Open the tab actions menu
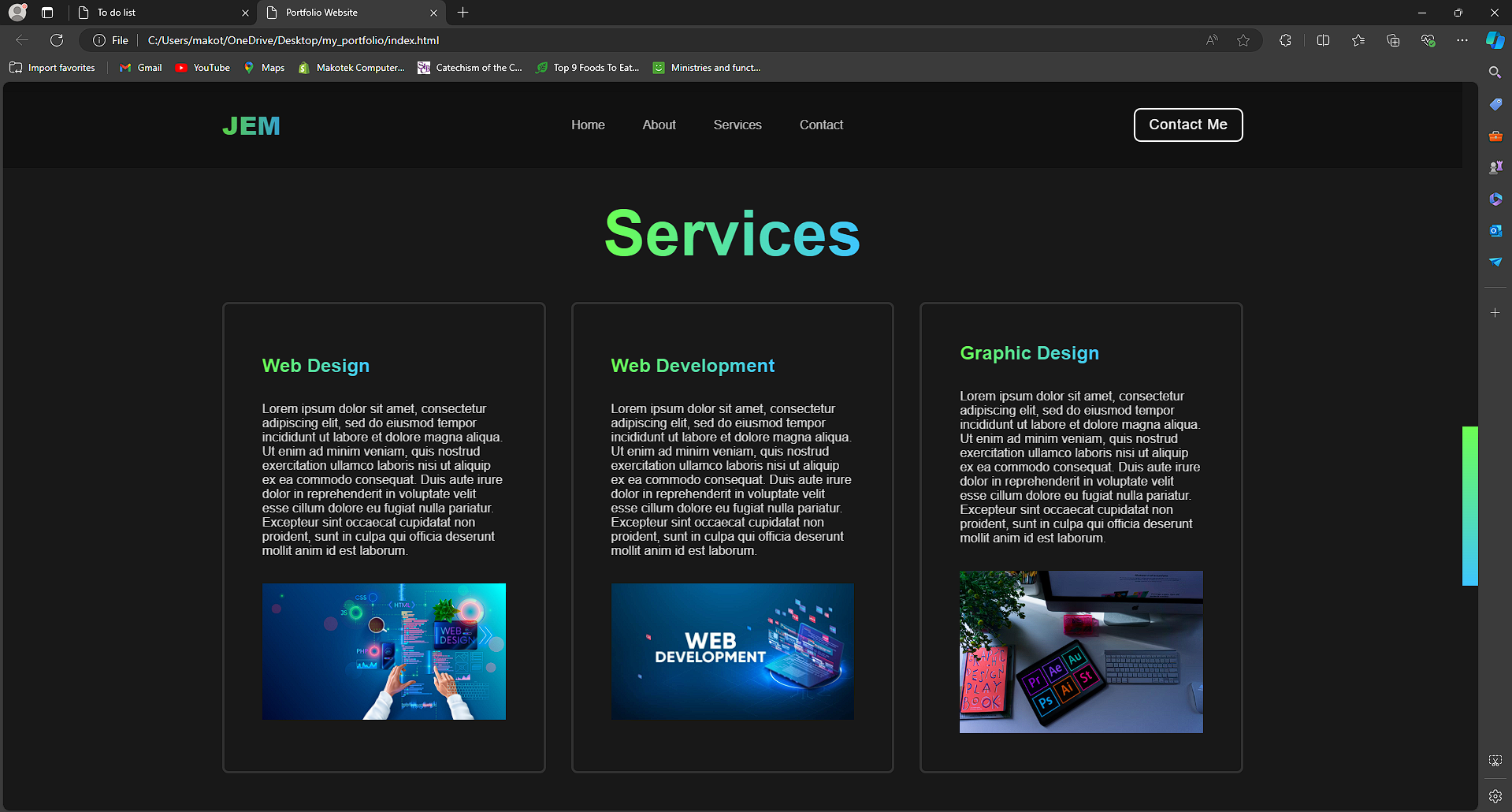Image resolution: width=1512 pixels, height=812 pixels. [x=47, y=13]
